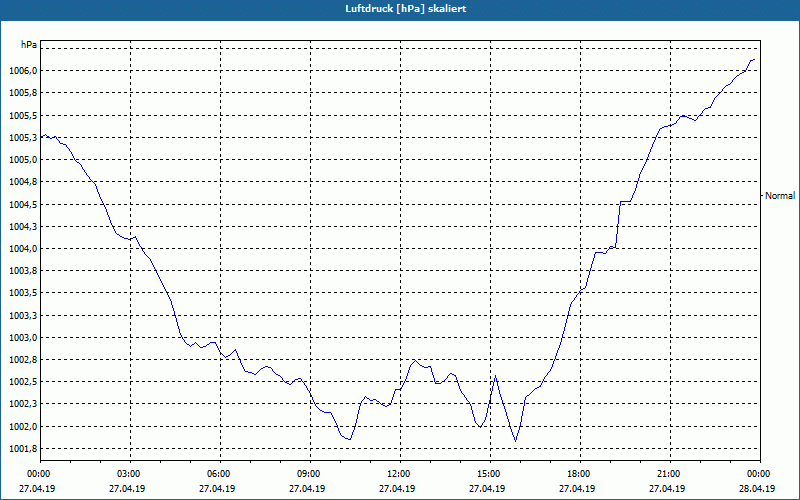This screenshot has height=500, width=800.
Task: Choose the 18:00 time label
Action: 580,474
